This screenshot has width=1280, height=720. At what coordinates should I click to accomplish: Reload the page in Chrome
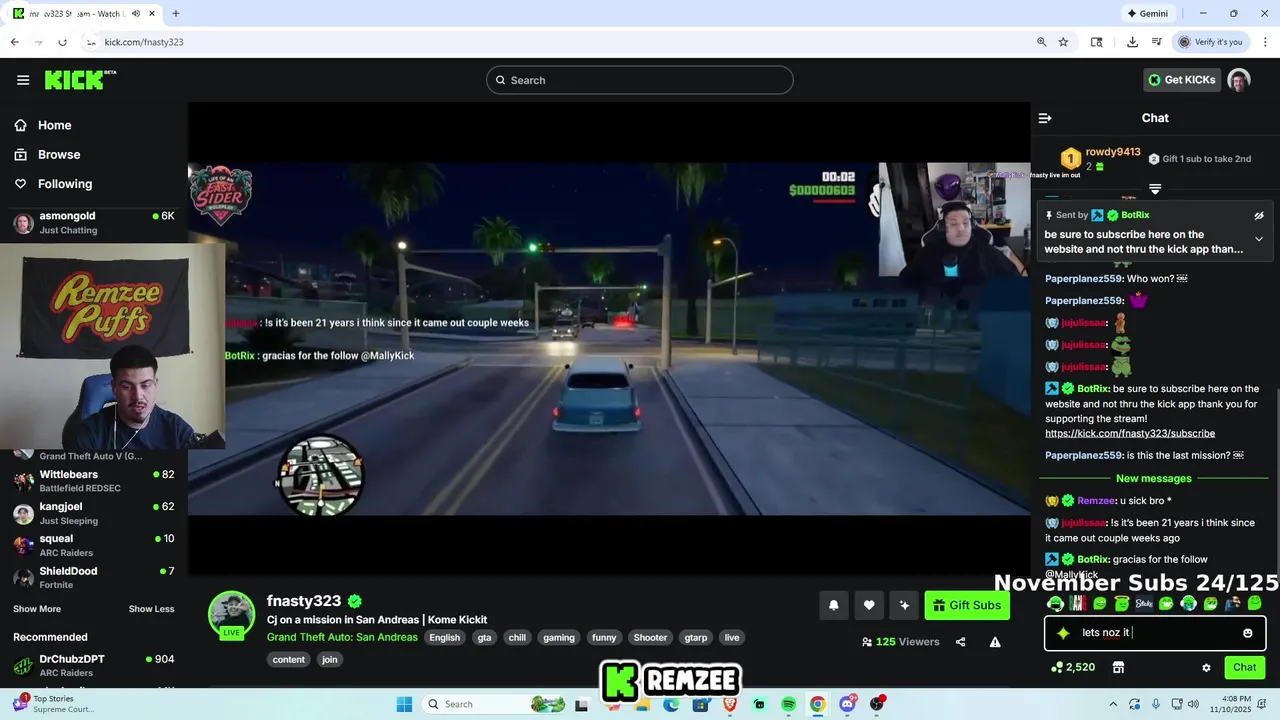[62, 42]
